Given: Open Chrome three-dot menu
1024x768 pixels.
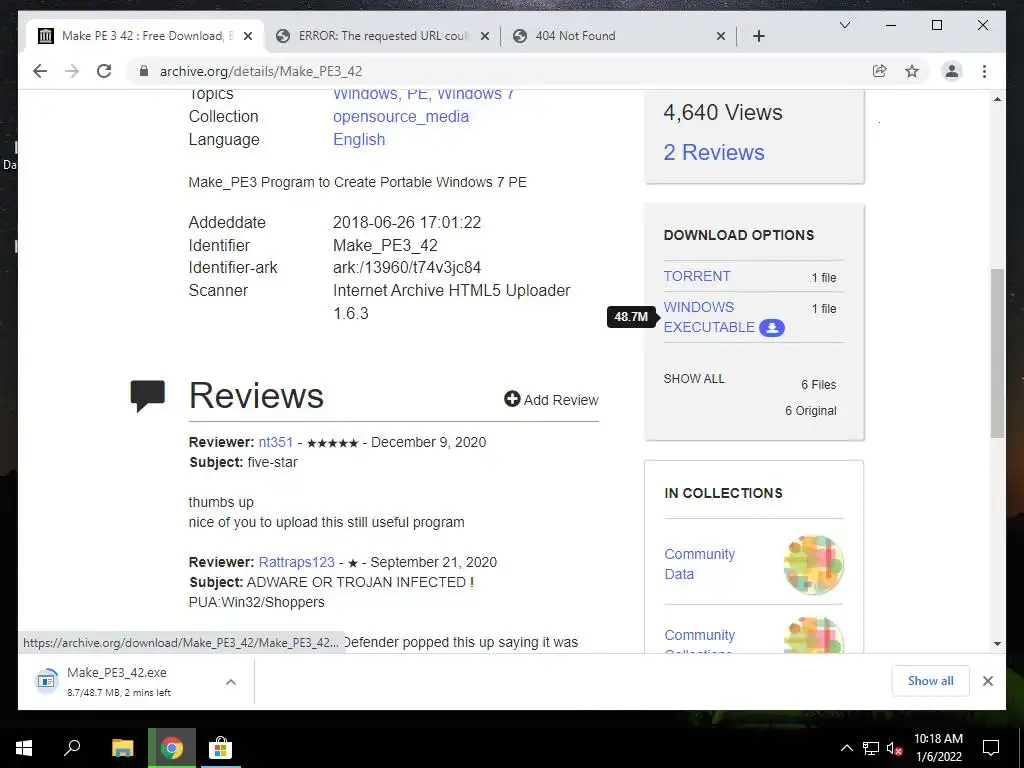Looking at the screenshot, I should click(984, 71).
